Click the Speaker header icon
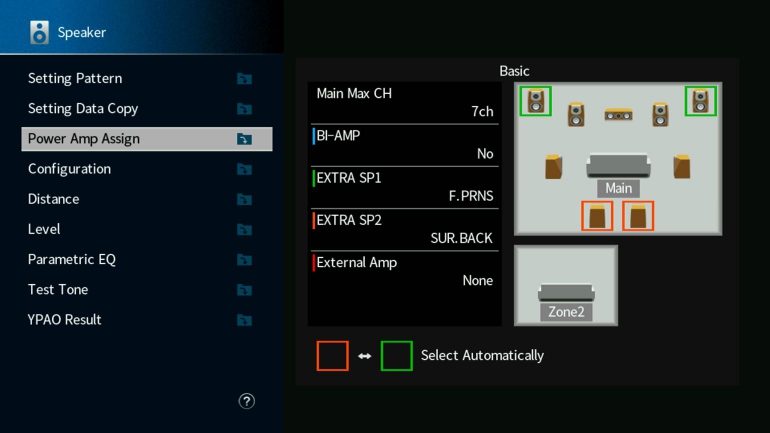The image size is (770, 433). [39, 32]
